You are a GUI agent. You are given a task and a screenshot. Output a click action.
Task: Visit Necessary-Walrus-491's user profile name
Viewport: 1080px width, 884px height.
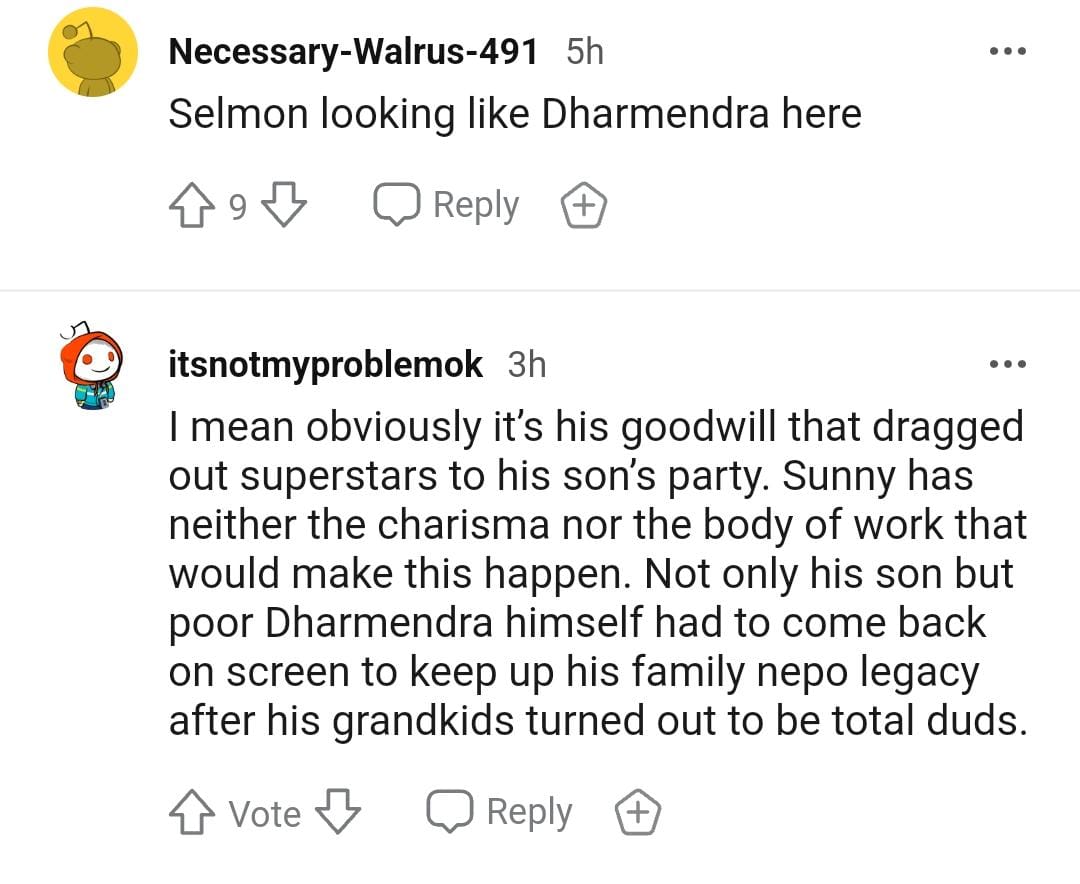354,52
